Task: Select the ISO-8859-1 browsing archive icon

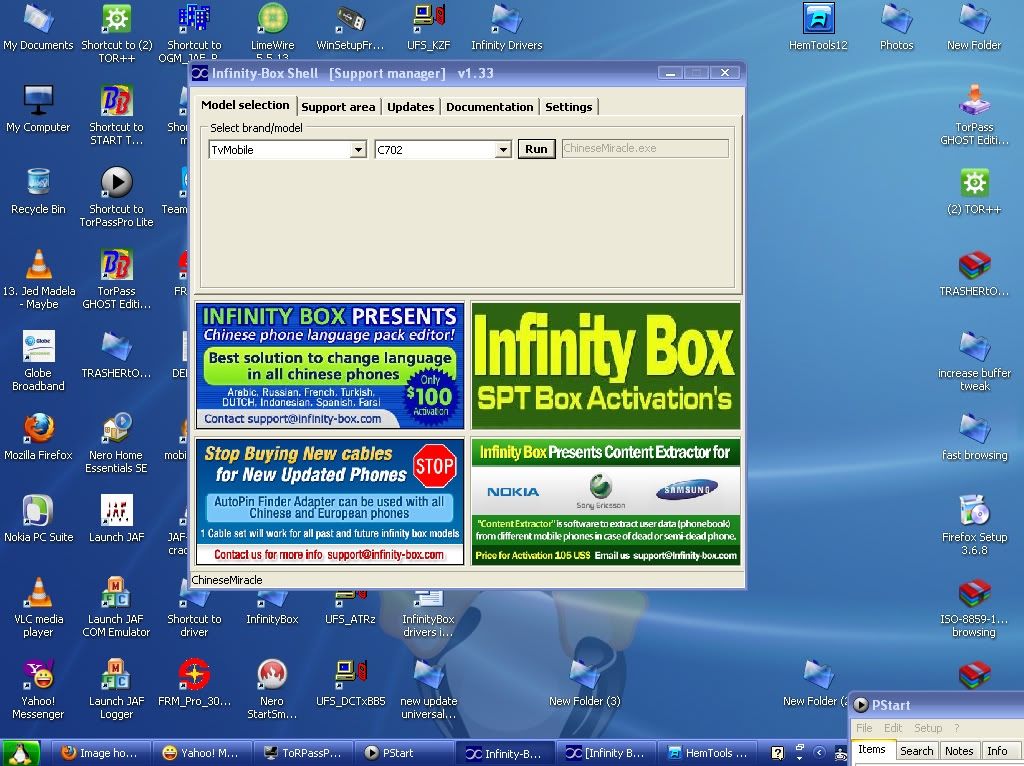Action: pyautogui.click(x=974, y=607)
